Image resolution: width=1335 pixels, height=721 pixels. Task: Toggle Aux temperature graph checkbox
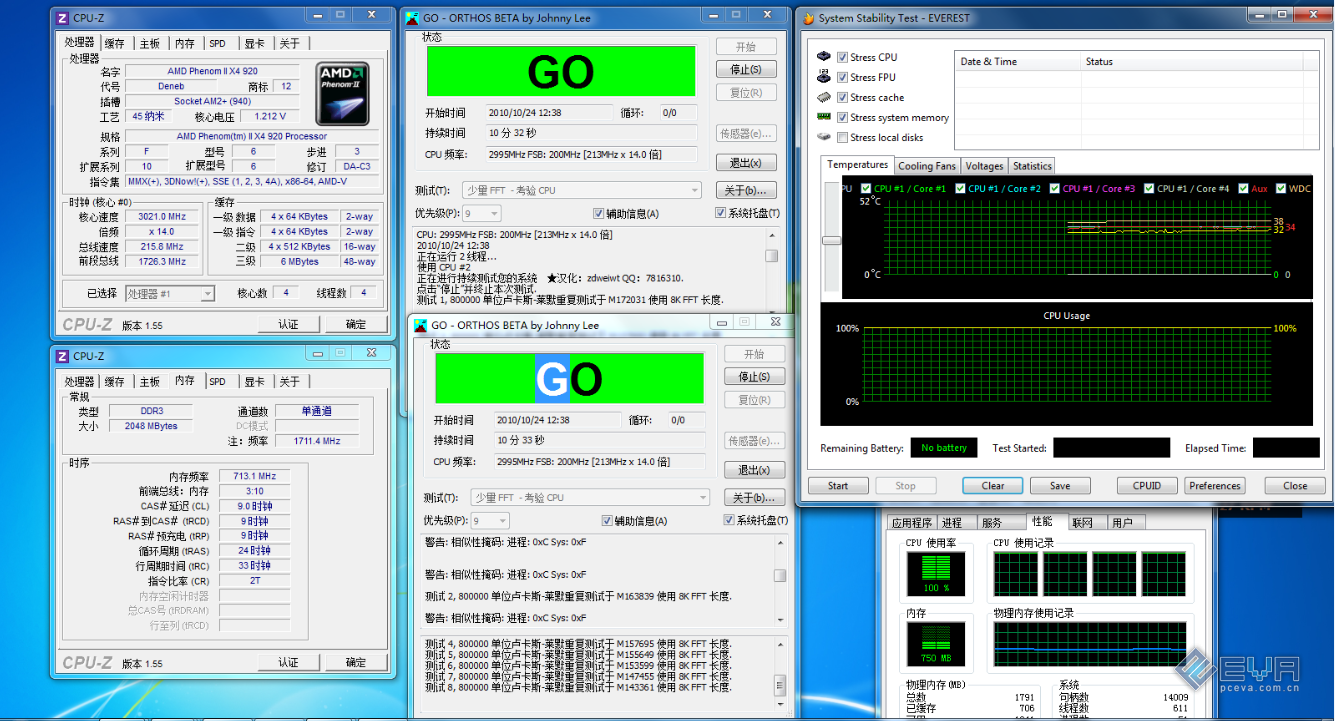tap(1243, 188)
